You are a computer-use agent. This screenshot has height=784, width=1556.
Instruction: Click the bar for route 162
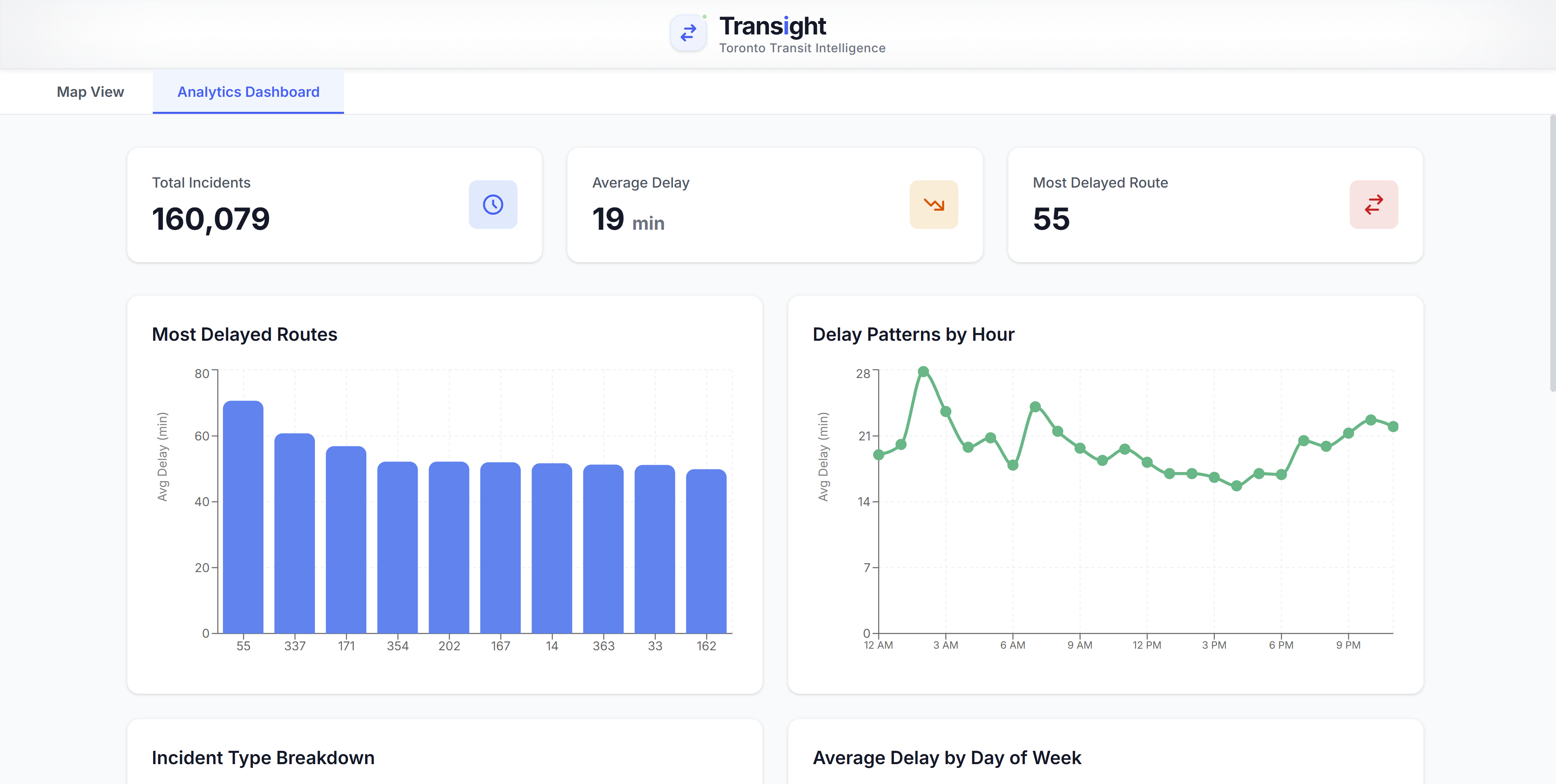coord(706,551)
